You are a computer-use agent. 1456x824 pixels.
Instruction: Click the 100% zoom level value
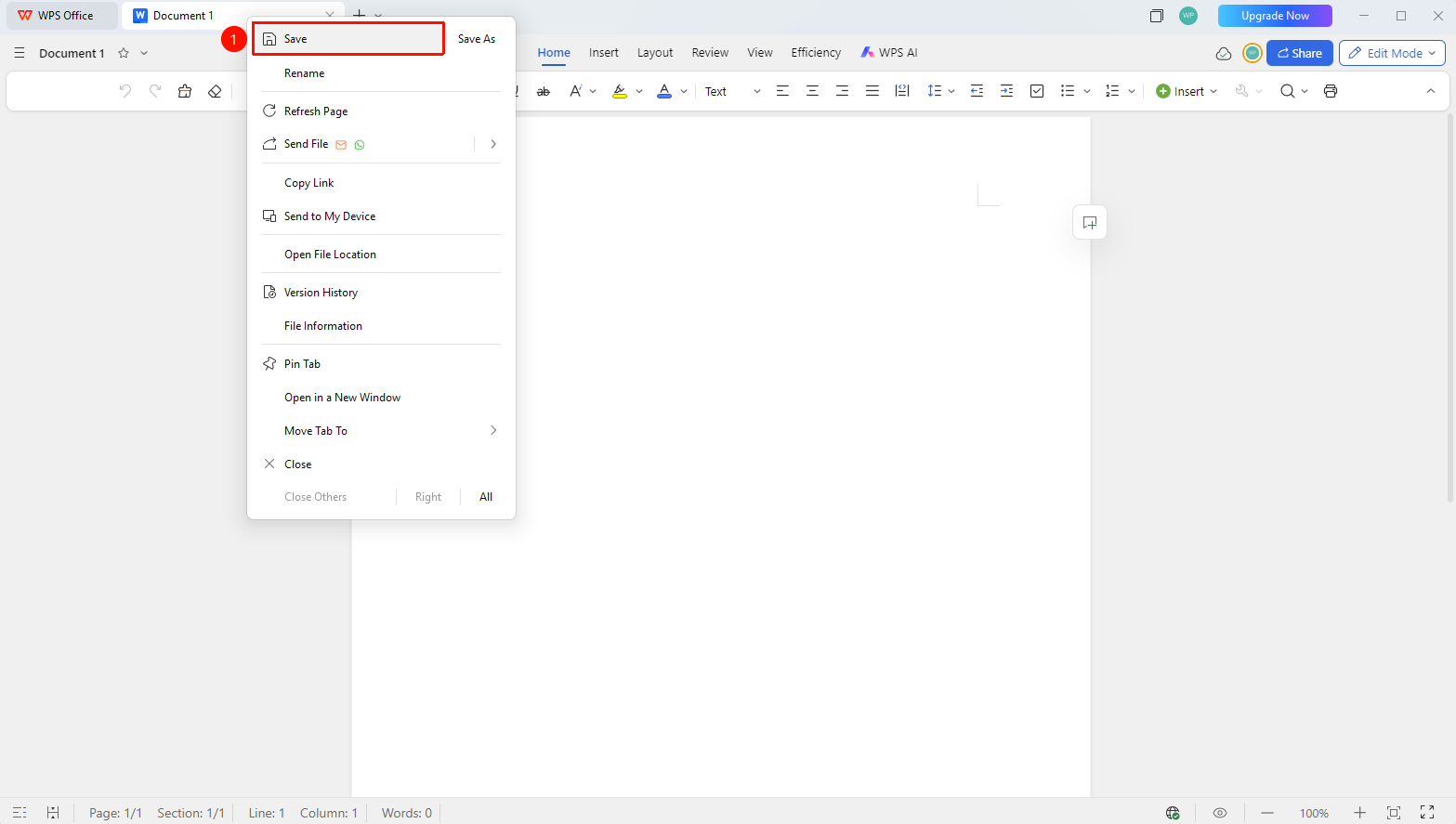[x=1314, y=813]
